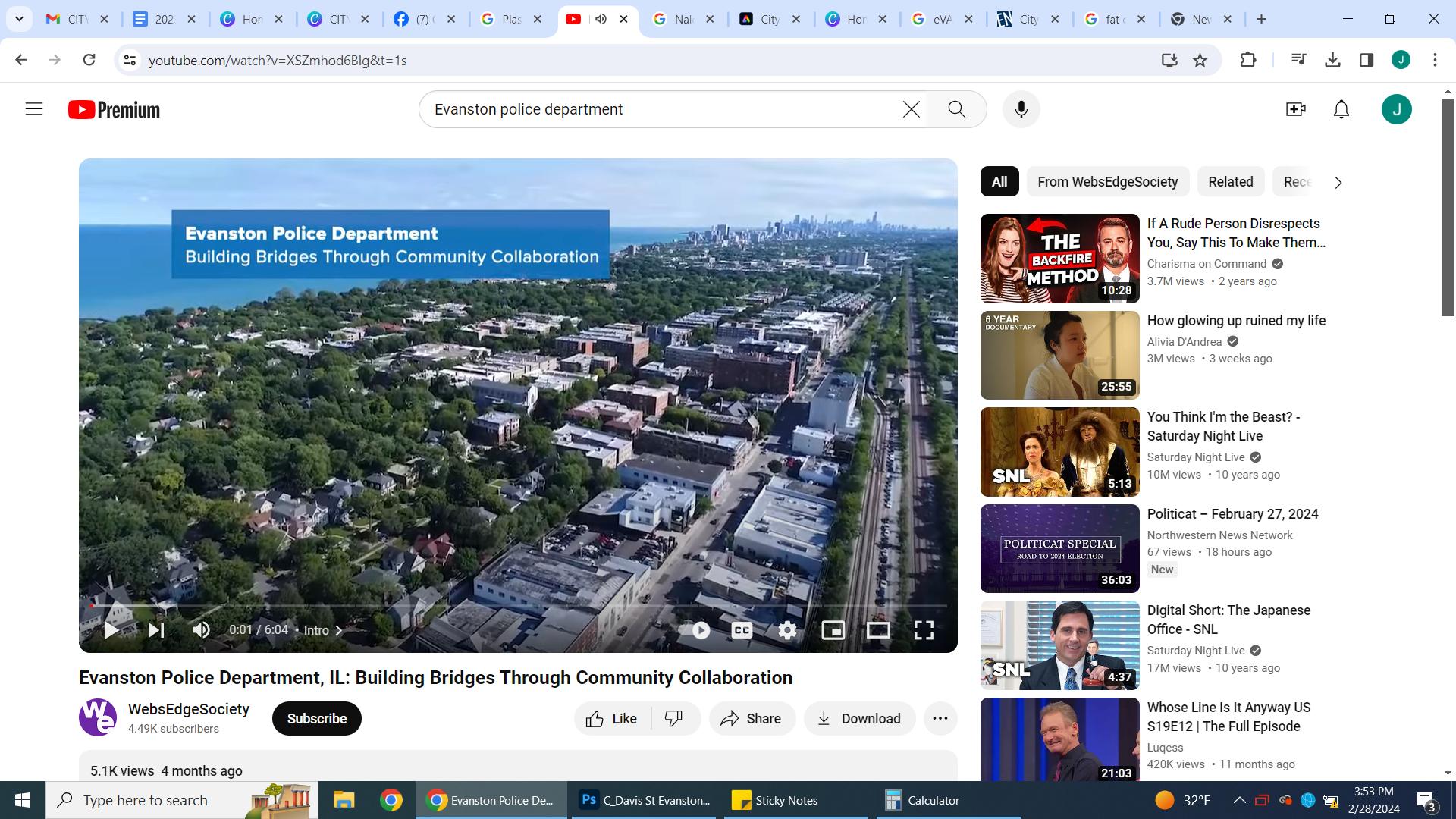Open video player settings gear
Viewport: 1456px width, 819px height.
(787, 630)
